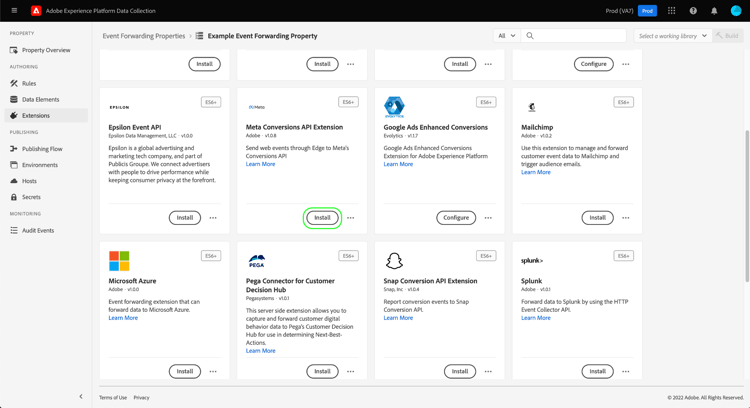Open the Terms of Use link

(113, 397)
